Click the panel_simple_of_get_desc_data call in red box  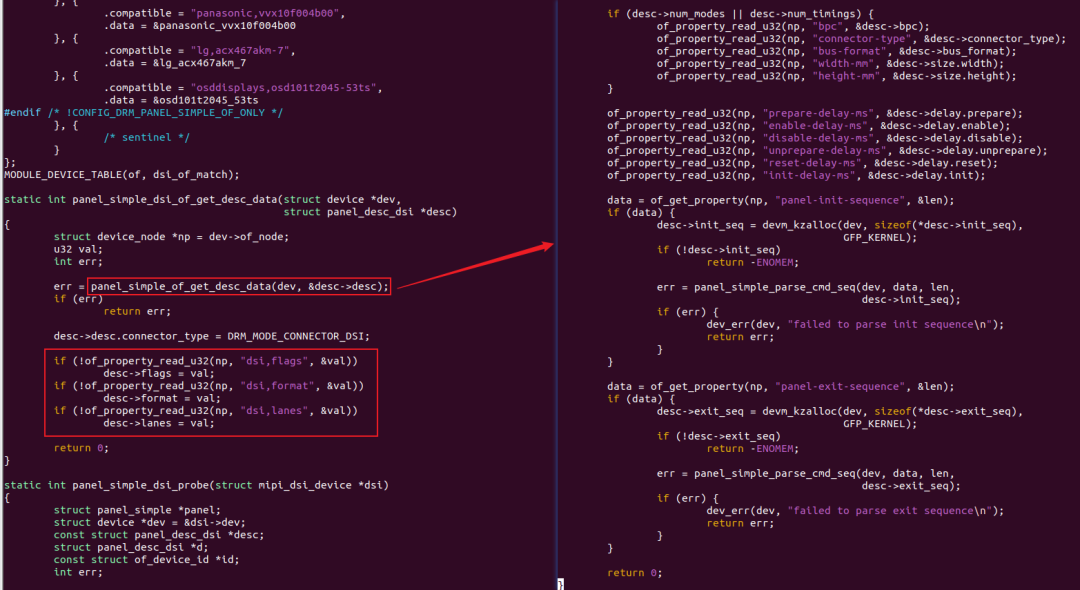click(240, 286)
